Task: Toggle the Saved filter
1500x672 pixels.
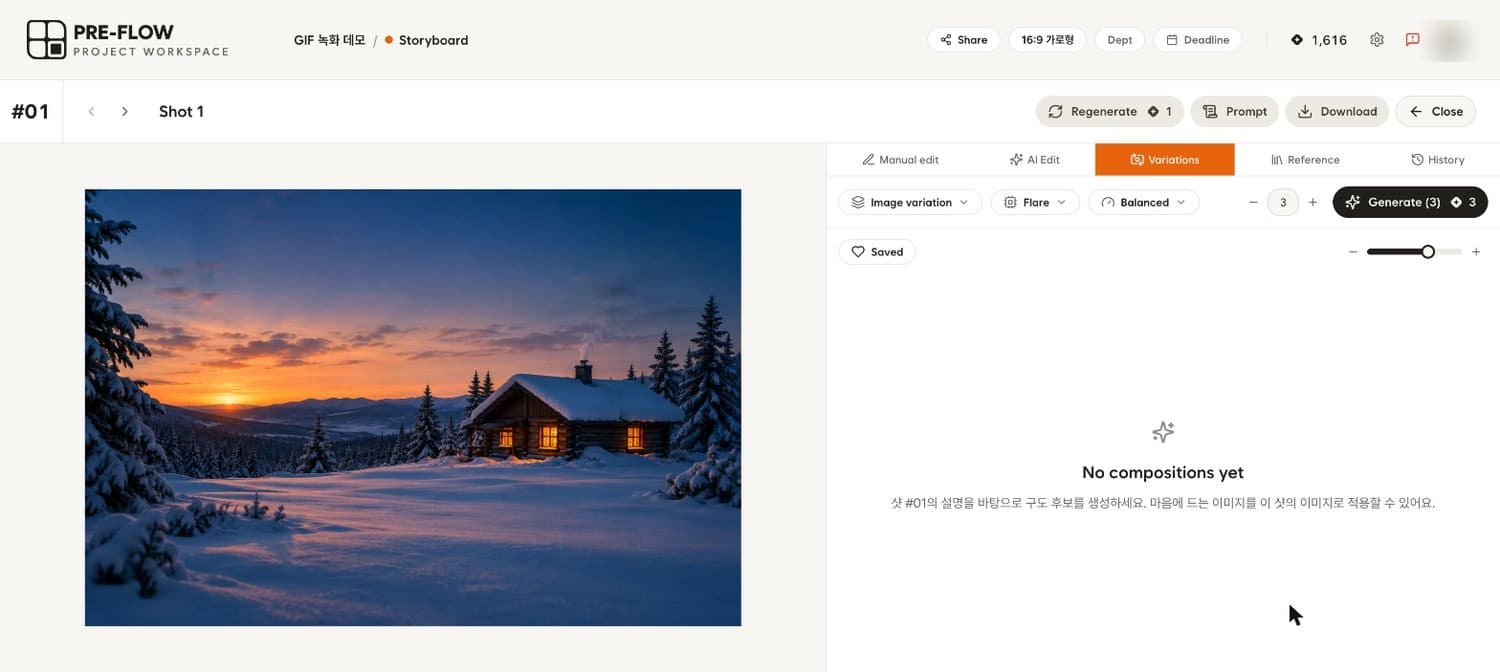Action: [x=877, y=252]
